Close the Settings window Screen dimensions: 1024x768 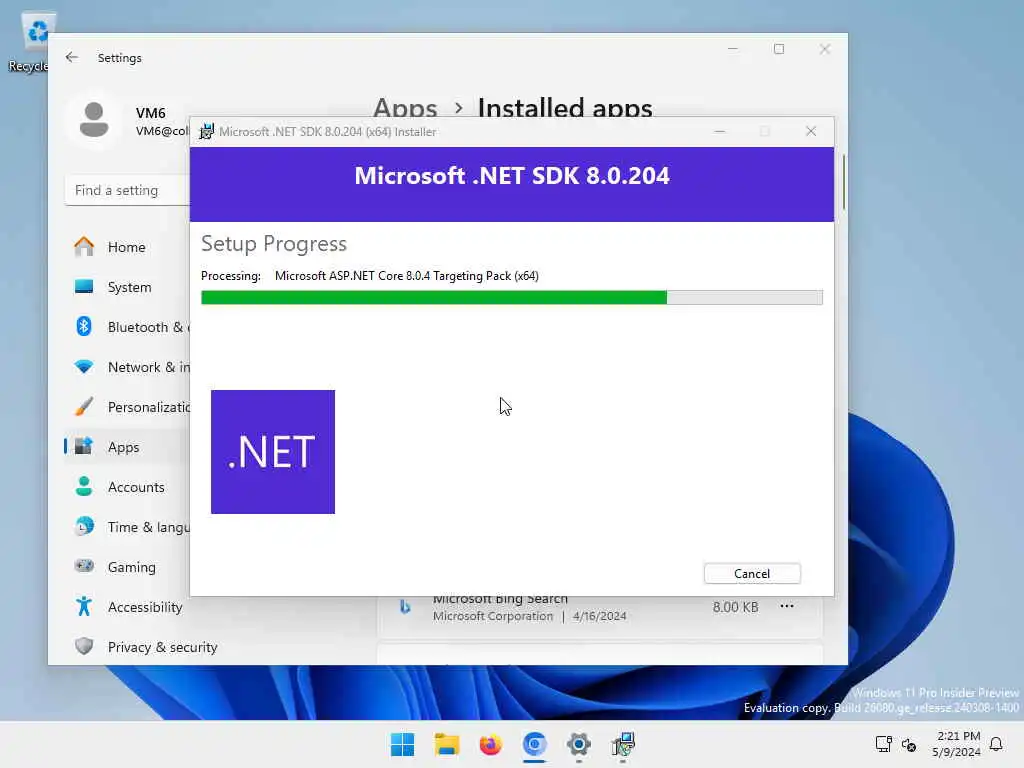coord(825,49)
